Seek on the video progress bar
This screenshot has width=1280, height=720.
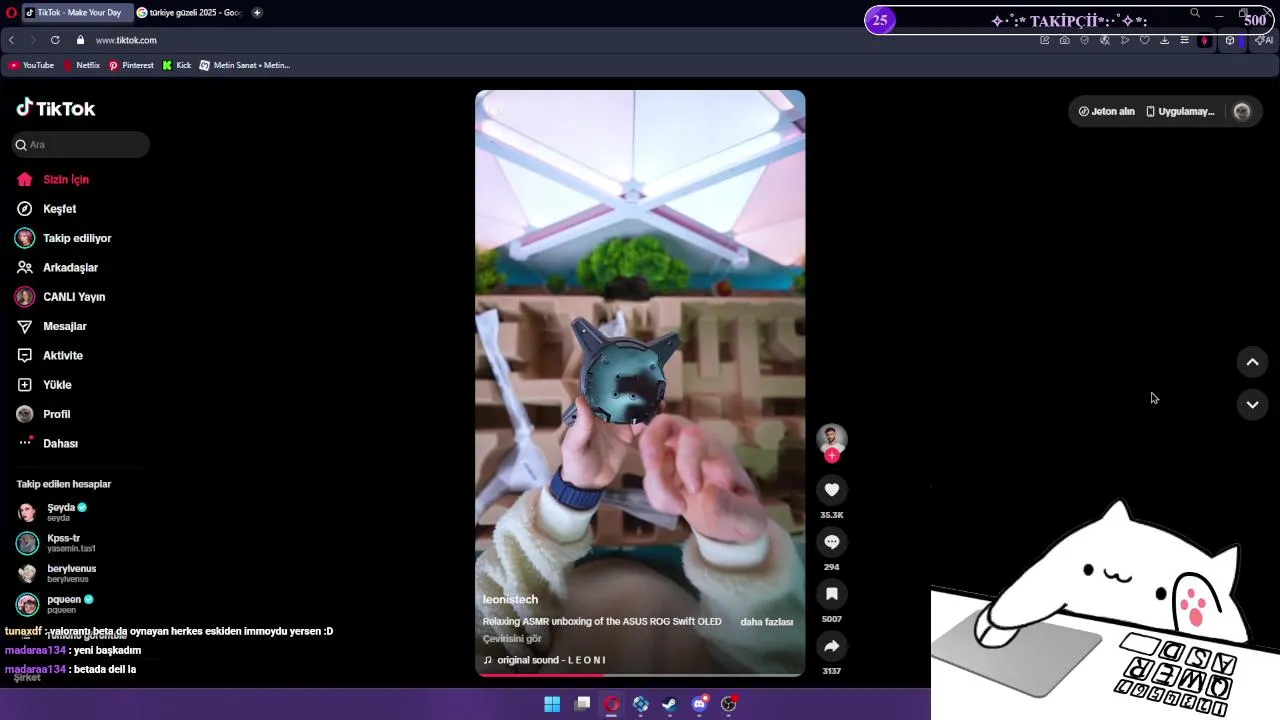(640, 675)
